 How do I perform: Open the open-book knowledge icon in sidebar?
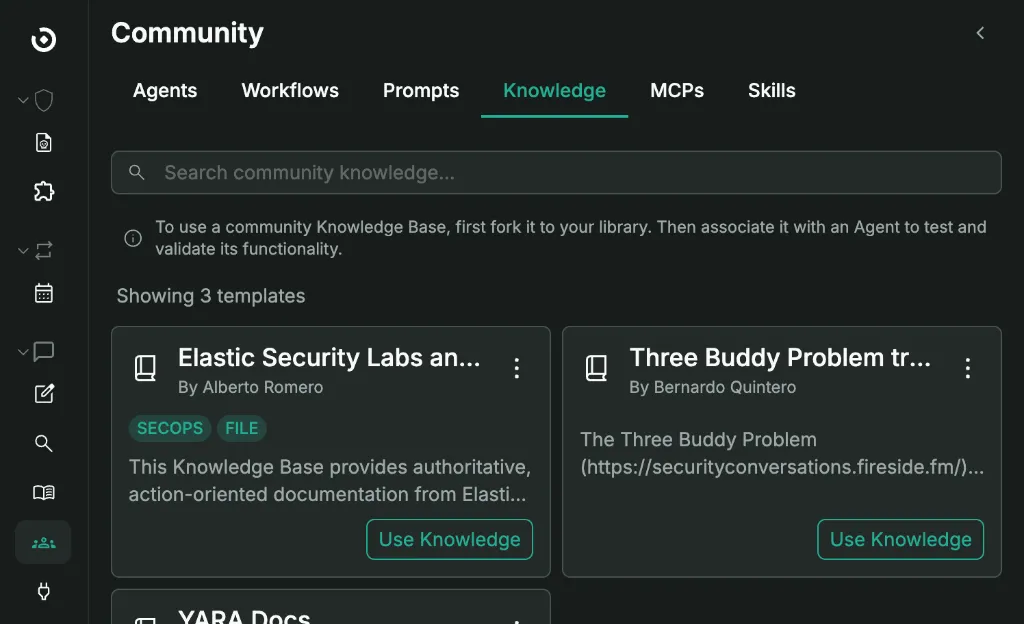(44, 492)
